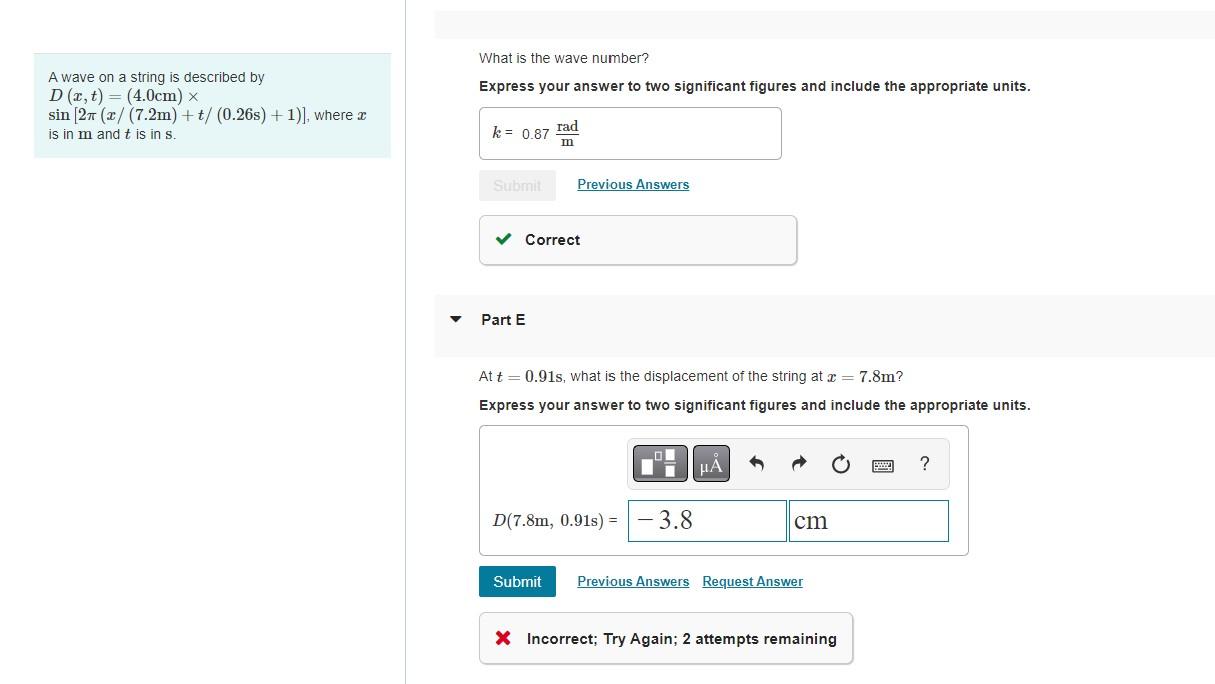Image resolution: width=1215 pixels, height=684 pixels.
Task: Click the red Incorrect X mark
Action: coord(503,637)
